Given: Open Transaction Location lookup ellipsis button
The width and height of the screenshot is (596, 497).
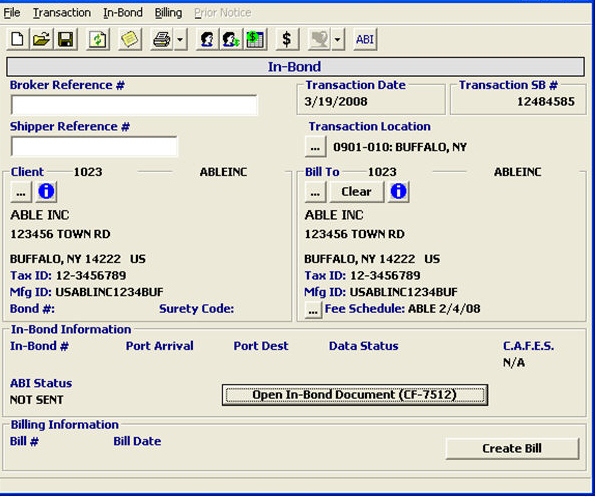Looking at the screenshot, I should click(x=315, y=147).
